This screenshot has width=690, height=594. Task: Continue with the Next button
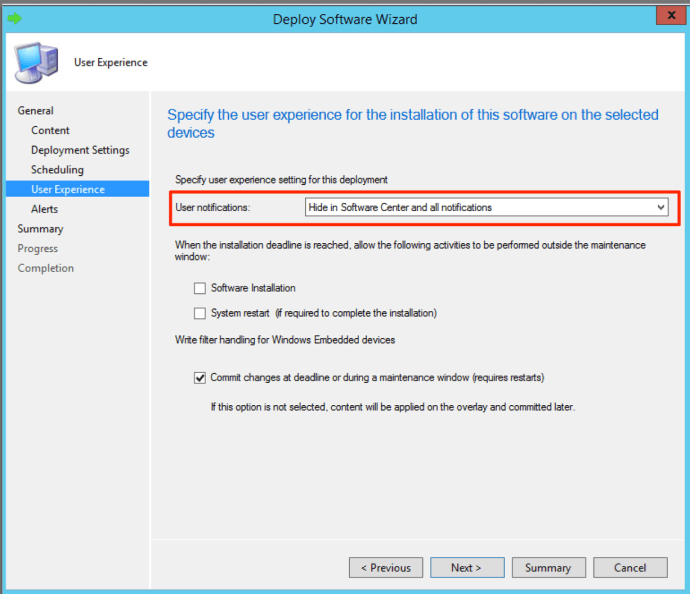tap(467, 568)
